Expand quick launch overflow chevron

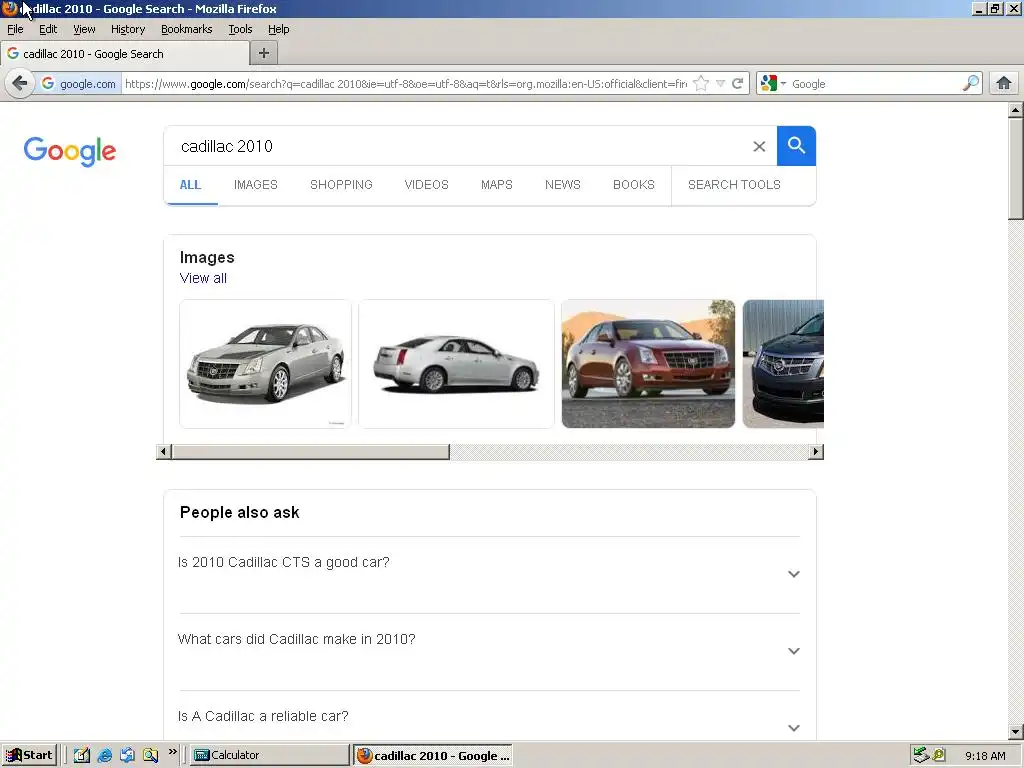click(172, 752)
